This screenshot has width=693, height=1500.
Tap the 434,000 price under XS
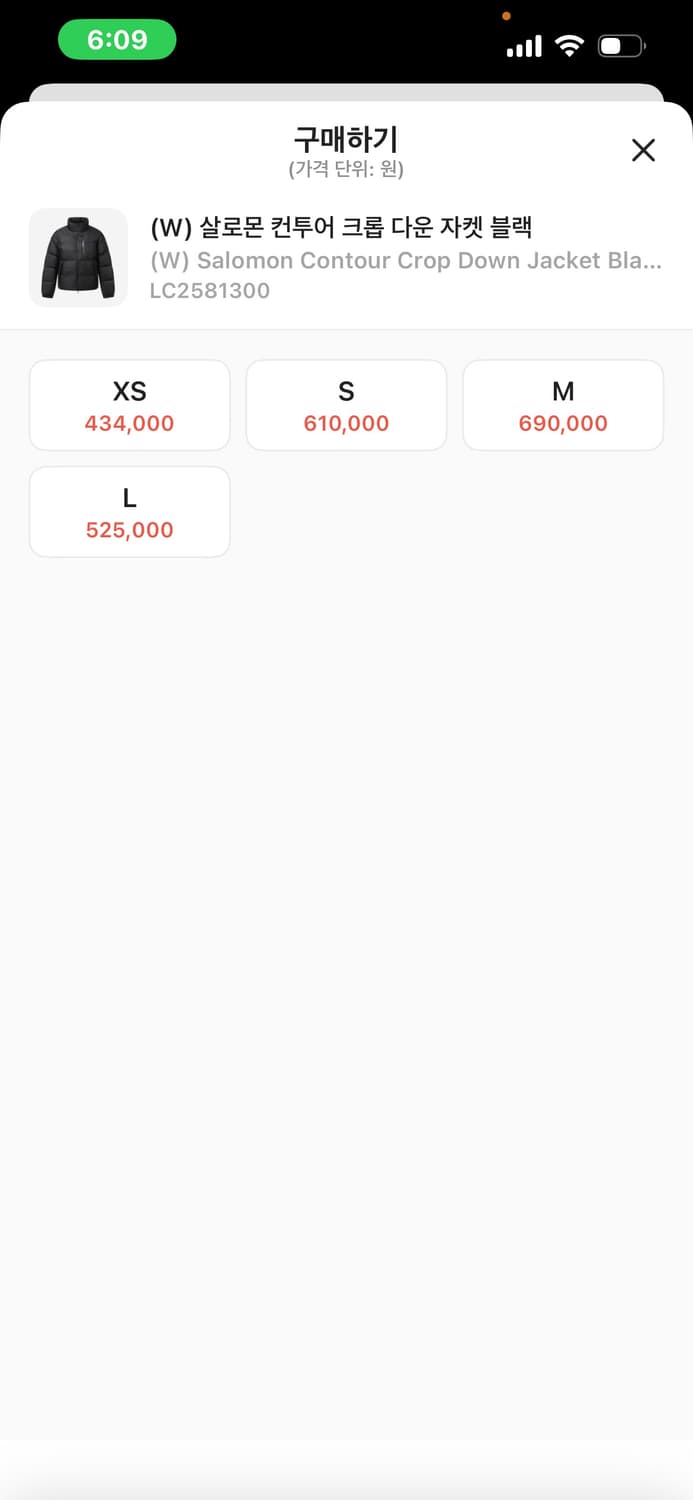[130, 423]
